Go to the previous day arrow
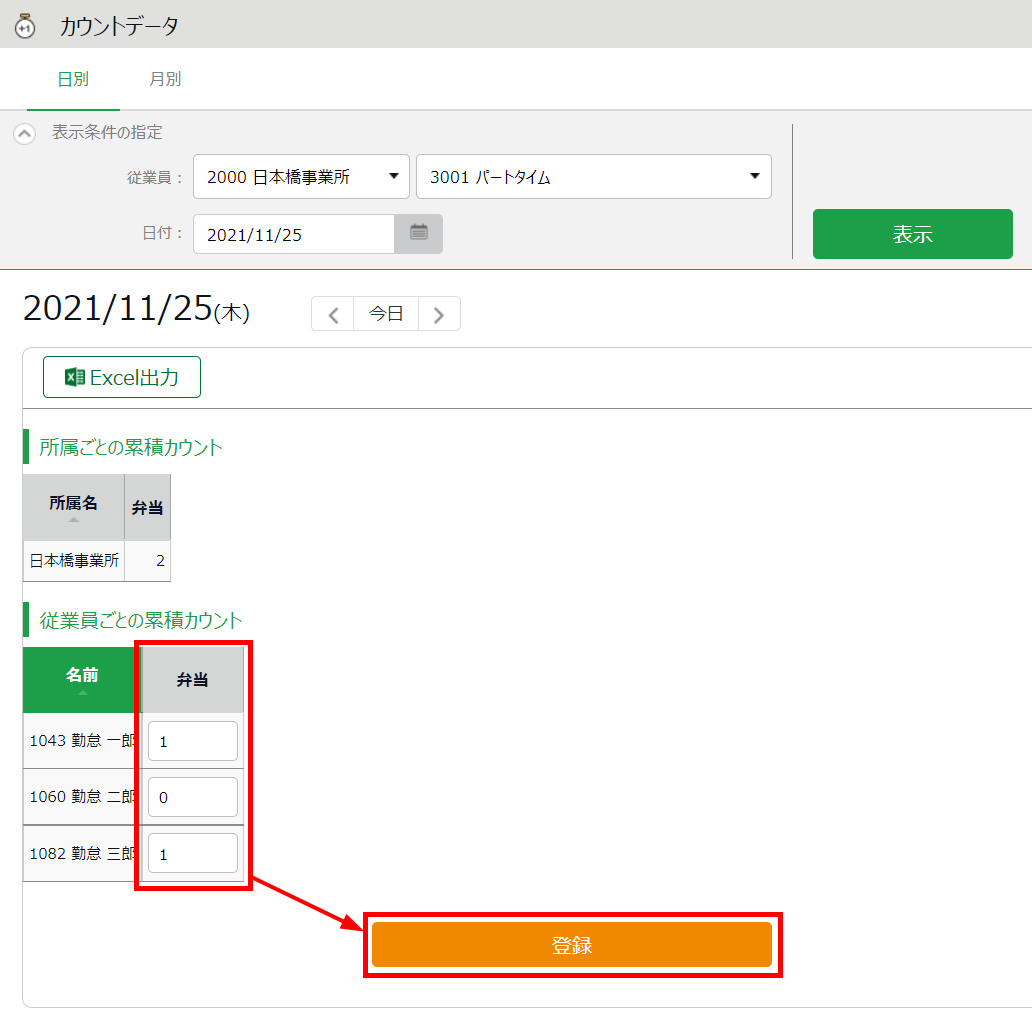Screen dimensions: 1032x1026 333,314
